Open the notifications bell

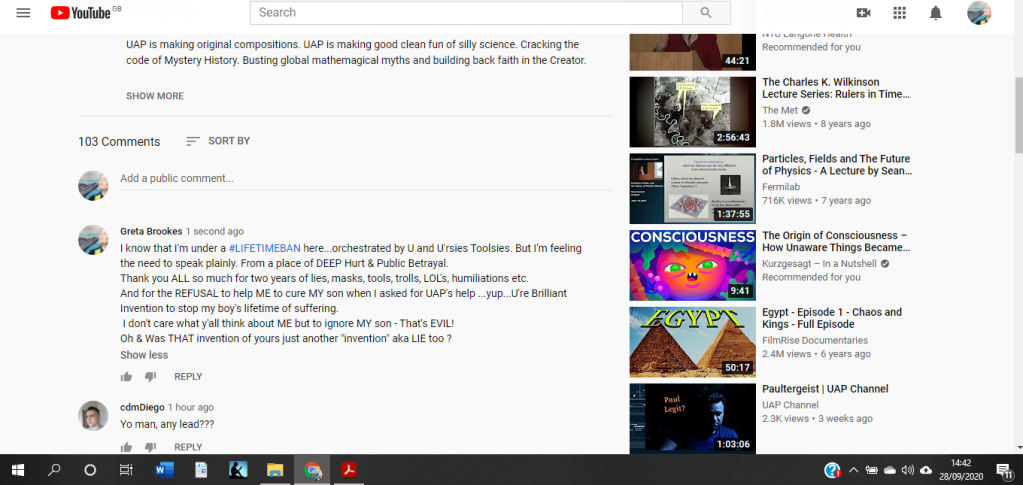(x=935, y=13)
